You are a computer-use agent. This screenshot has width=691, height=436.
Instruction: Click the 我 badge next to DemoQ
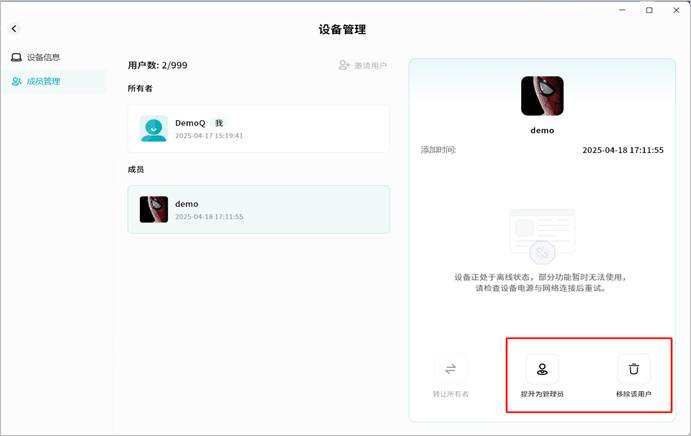tap(219, 123)
